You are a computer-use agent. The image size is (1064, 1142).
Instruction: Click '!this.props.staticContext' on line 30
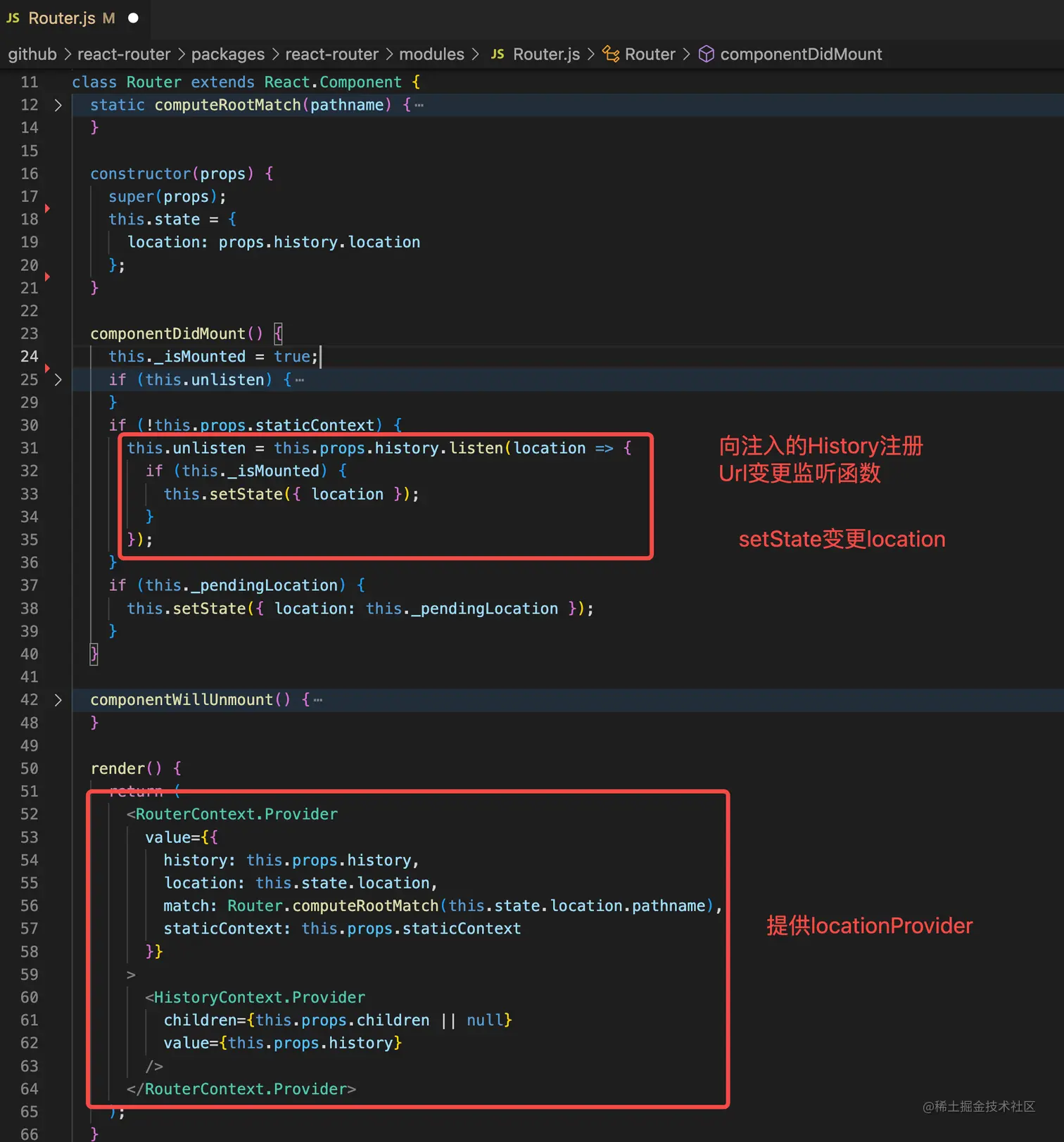tap(260, 426)
